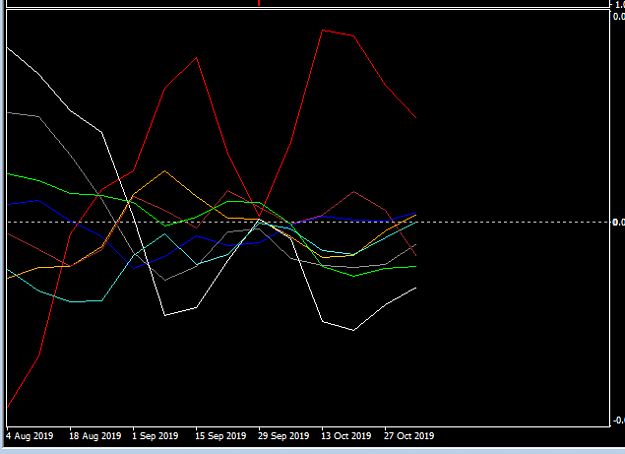Viewport: 625px width, 454px height.
Task: Select the bright red line's highest peak
Action: pyautogui.click(x=322, y=30)
